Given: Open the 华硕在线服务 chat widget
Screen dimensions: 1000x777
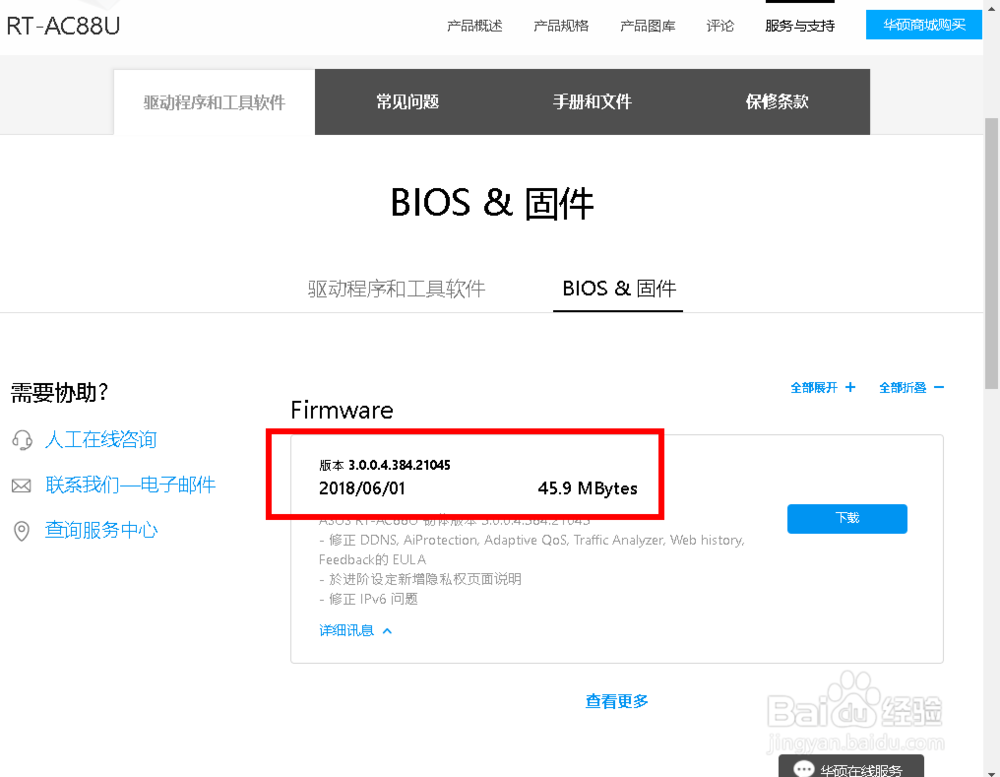Looking at the screenshot, I should pyautogui.click(x=851, y=766).
